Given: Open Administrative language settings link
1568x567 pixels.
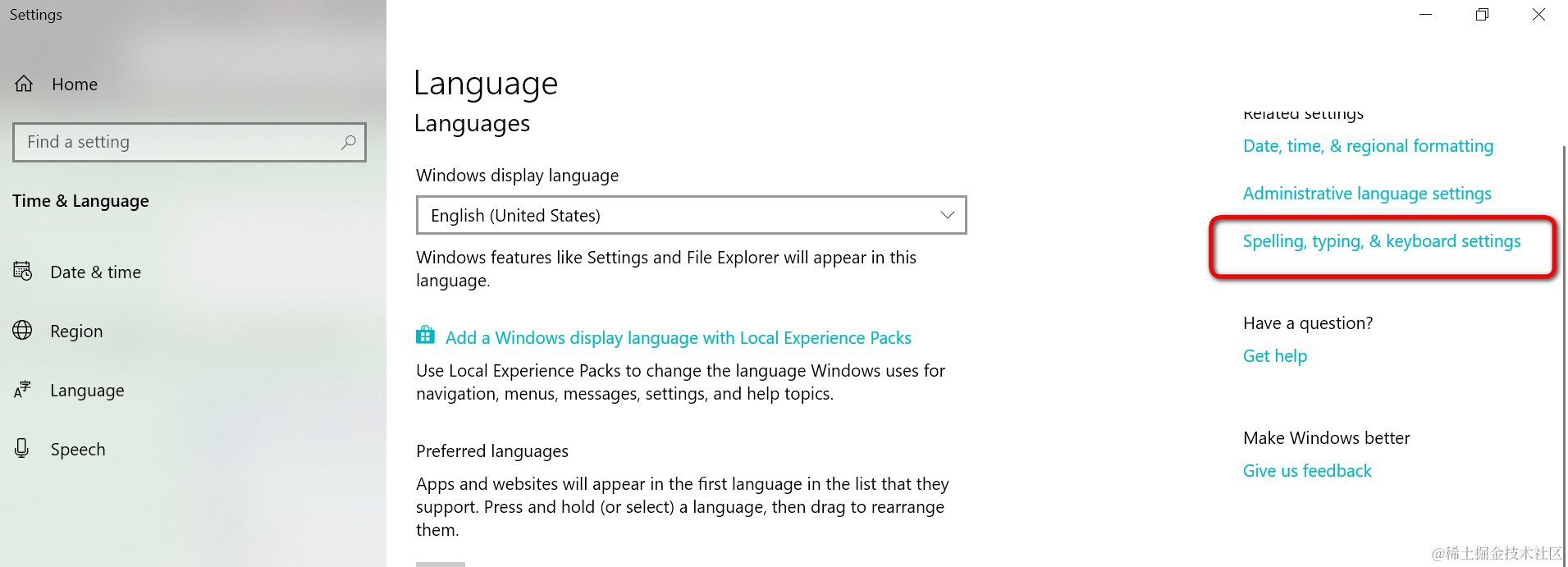Looking at the screenshot, I should click(1367, 194).
